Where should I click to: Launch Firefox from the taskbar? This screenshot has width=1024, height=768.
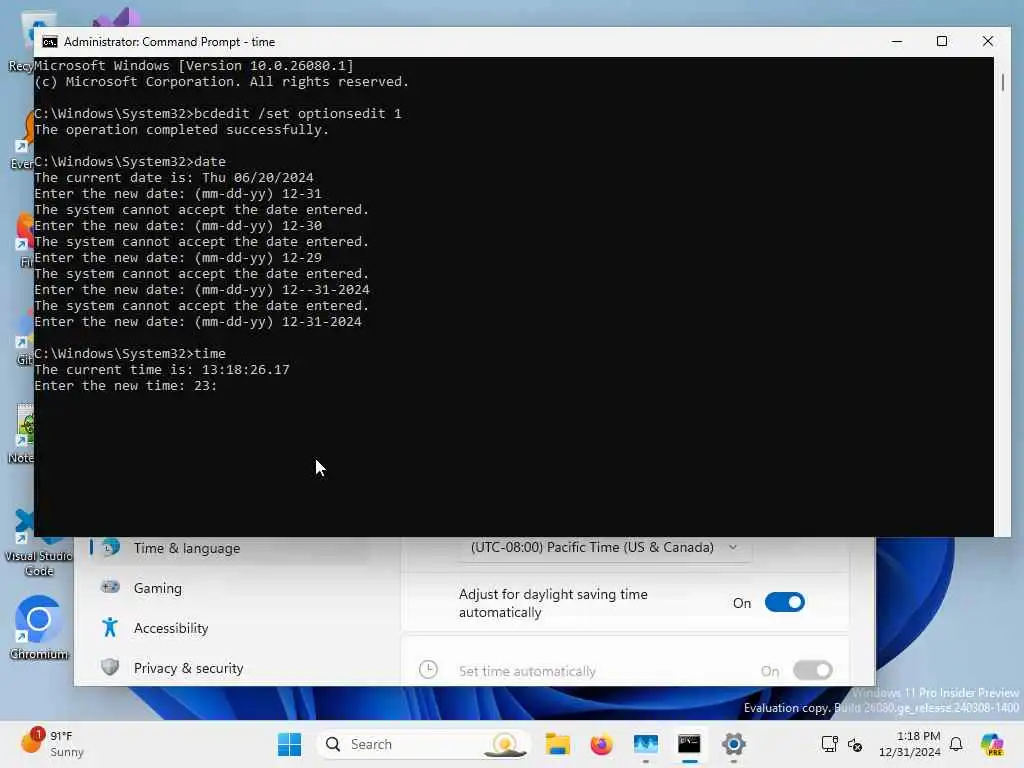pos(601,744)
